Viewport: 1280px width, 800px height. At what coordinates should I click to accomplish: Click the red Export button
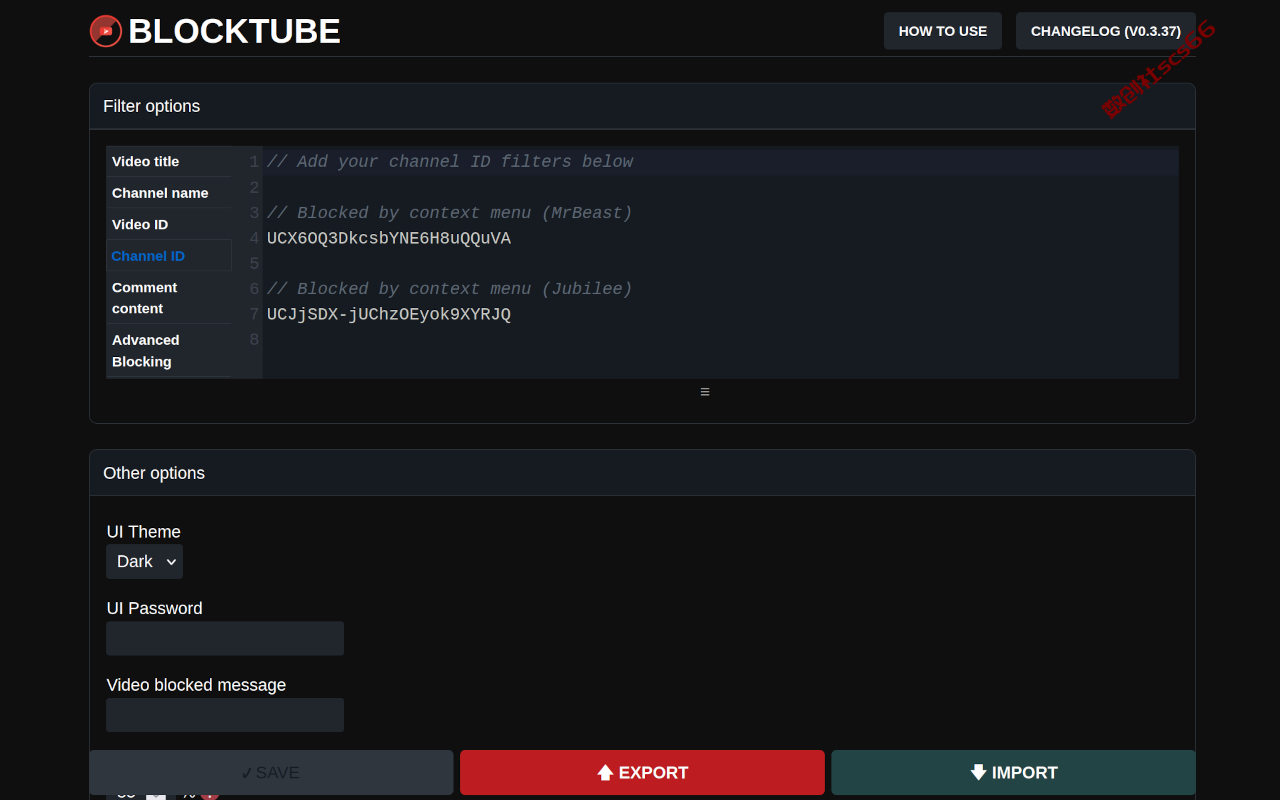(x=642, y=772)
